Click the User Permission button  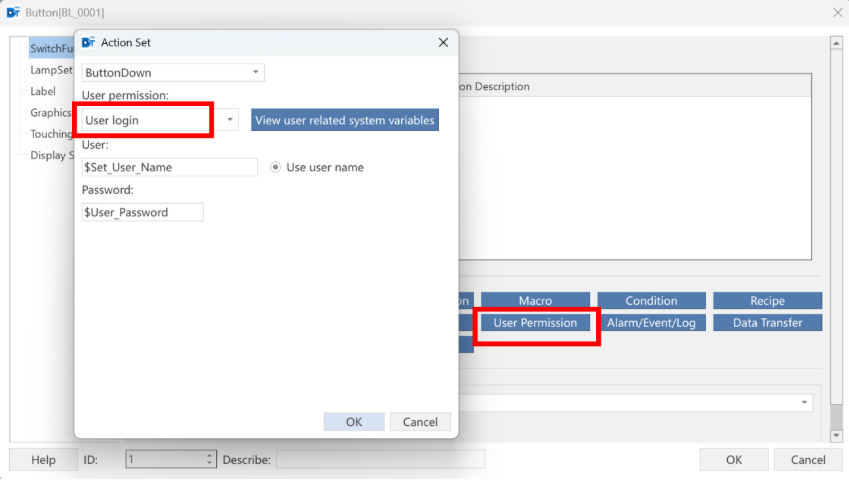(x=535, y=323)
